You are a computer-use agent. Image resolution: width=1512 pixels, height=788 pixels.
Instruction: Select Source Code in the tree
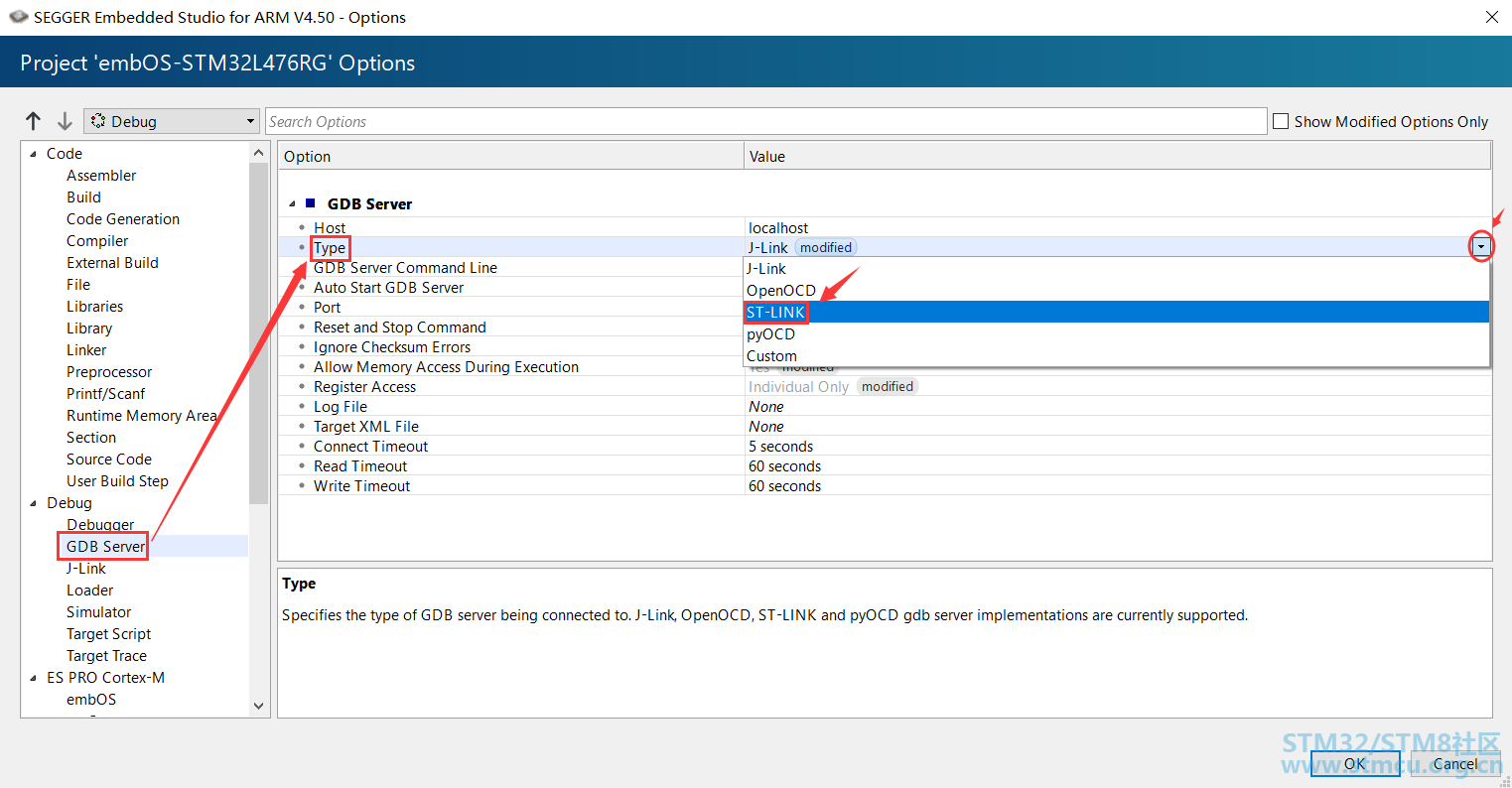pyautogui.click(x=109, y=460)
